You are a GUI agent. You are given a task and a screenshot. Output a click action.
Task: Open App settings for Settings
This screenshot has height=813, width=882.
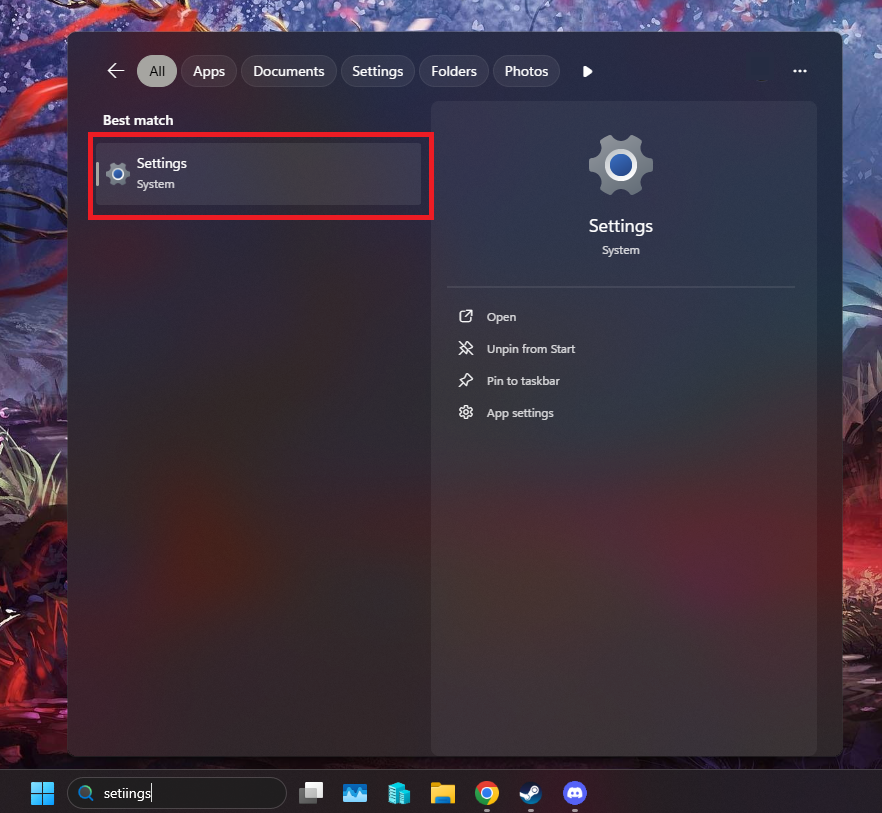[519, 413]
